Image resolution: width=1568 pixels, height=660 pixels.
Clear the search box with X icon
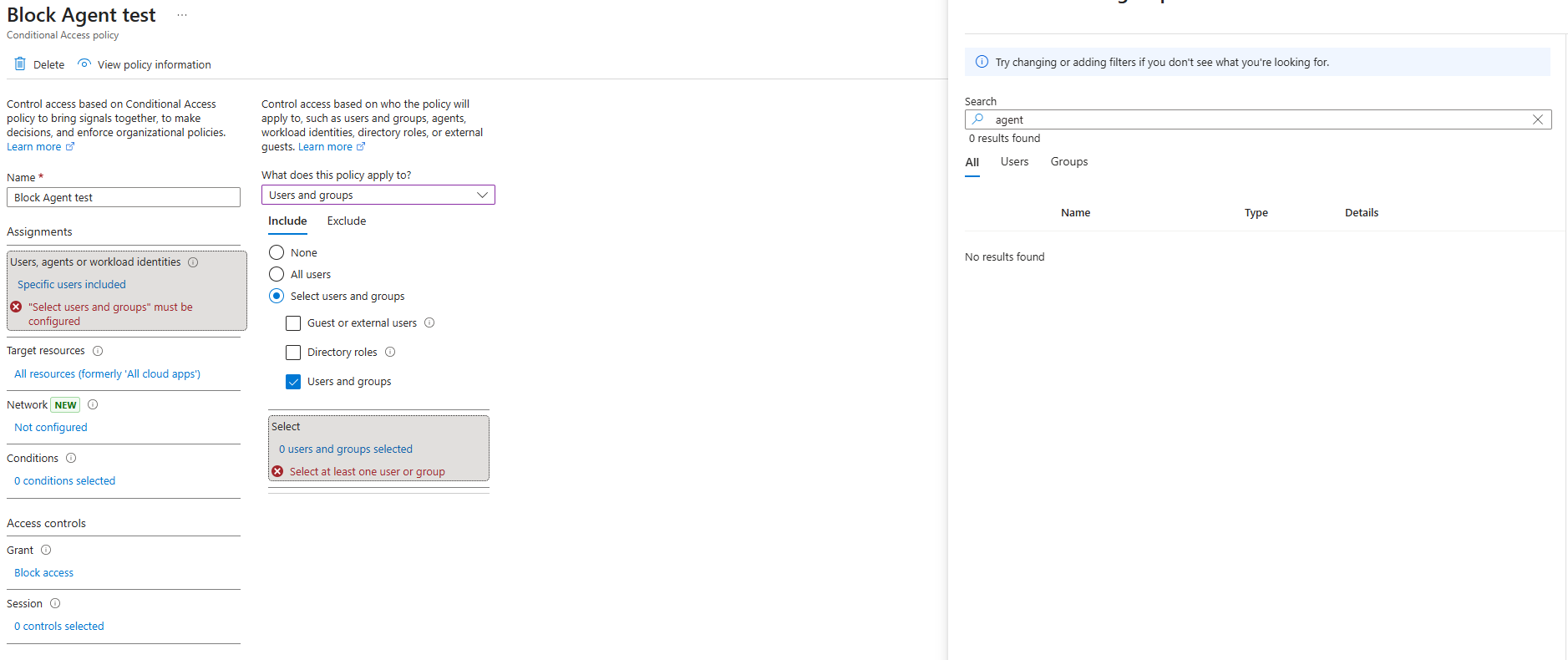pyautogui.click(x=1537, y=119)
